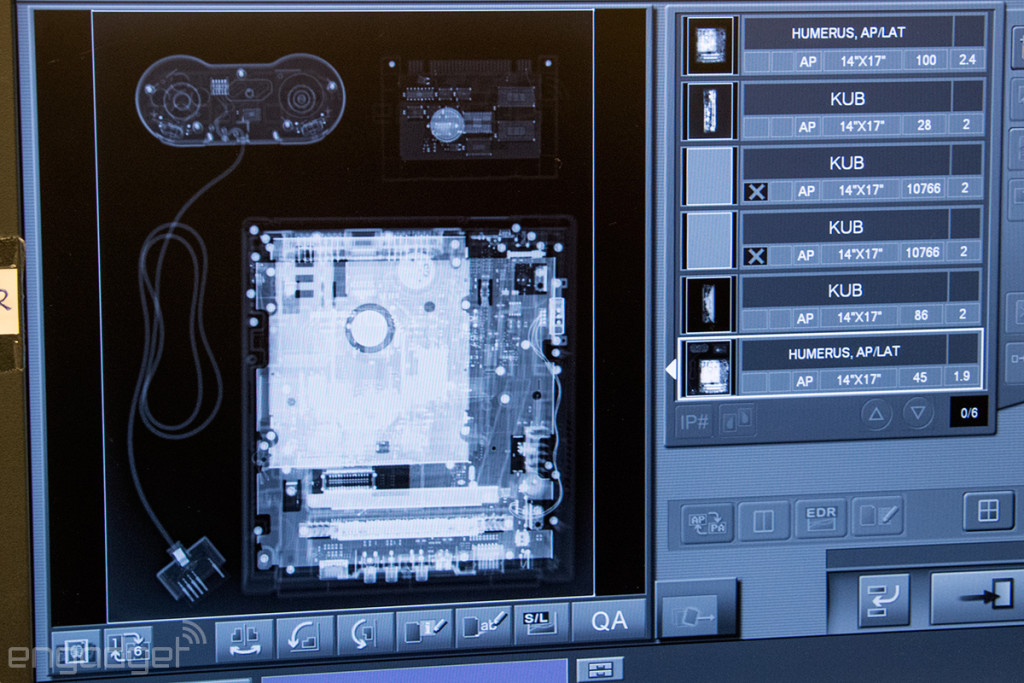Click the IP# button
Image resolution: width=1024 pixels, height=683 pixels.
694,422
